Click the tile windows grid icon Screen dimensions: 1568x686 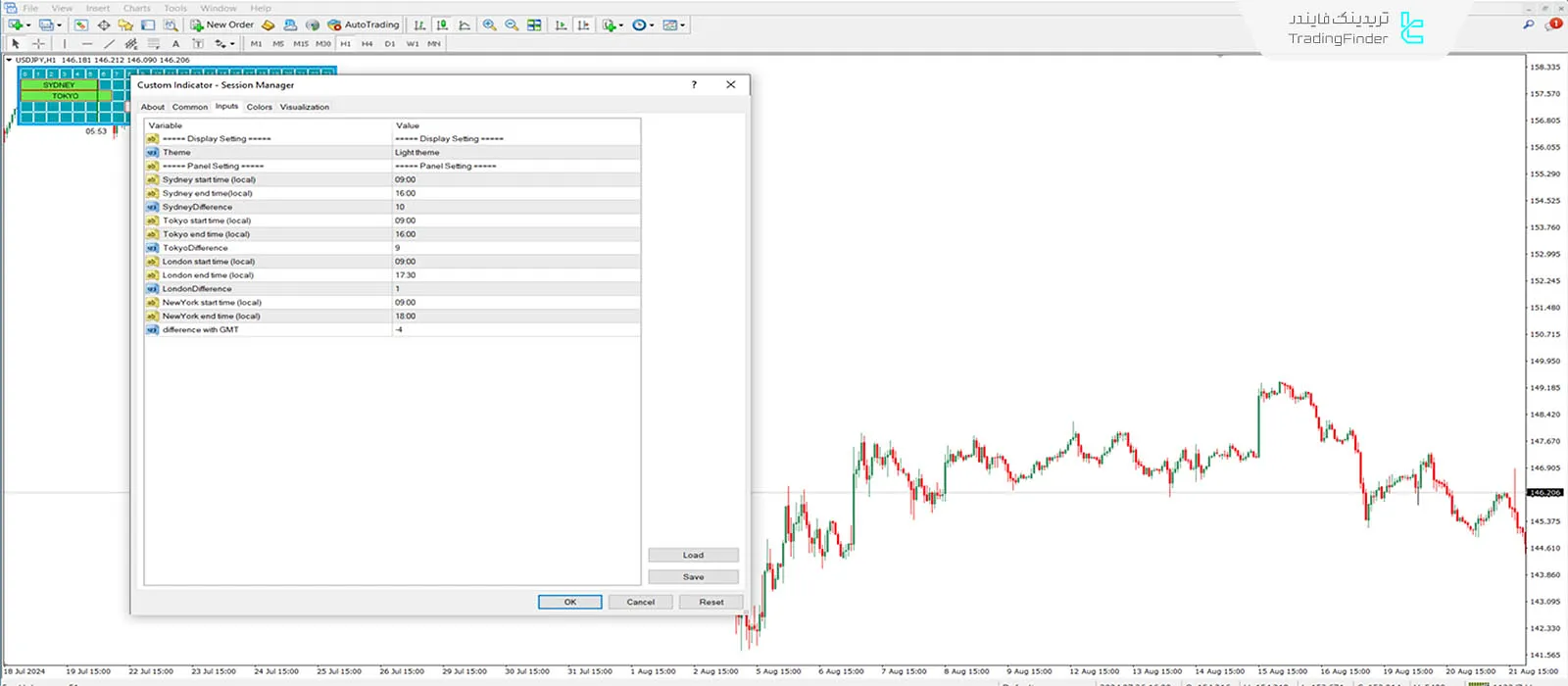(534, 24)
